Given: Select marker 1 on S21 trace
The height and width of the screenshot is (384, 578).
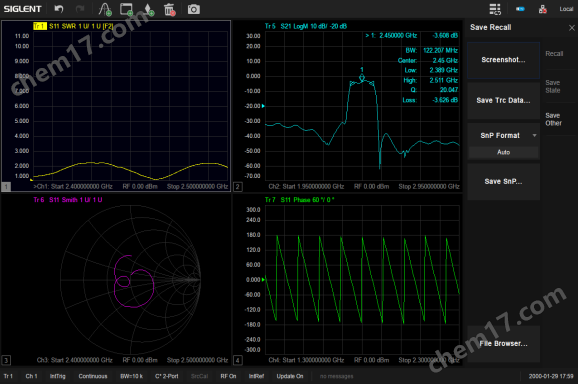Looking at the screenshot, I should [362, 77].
